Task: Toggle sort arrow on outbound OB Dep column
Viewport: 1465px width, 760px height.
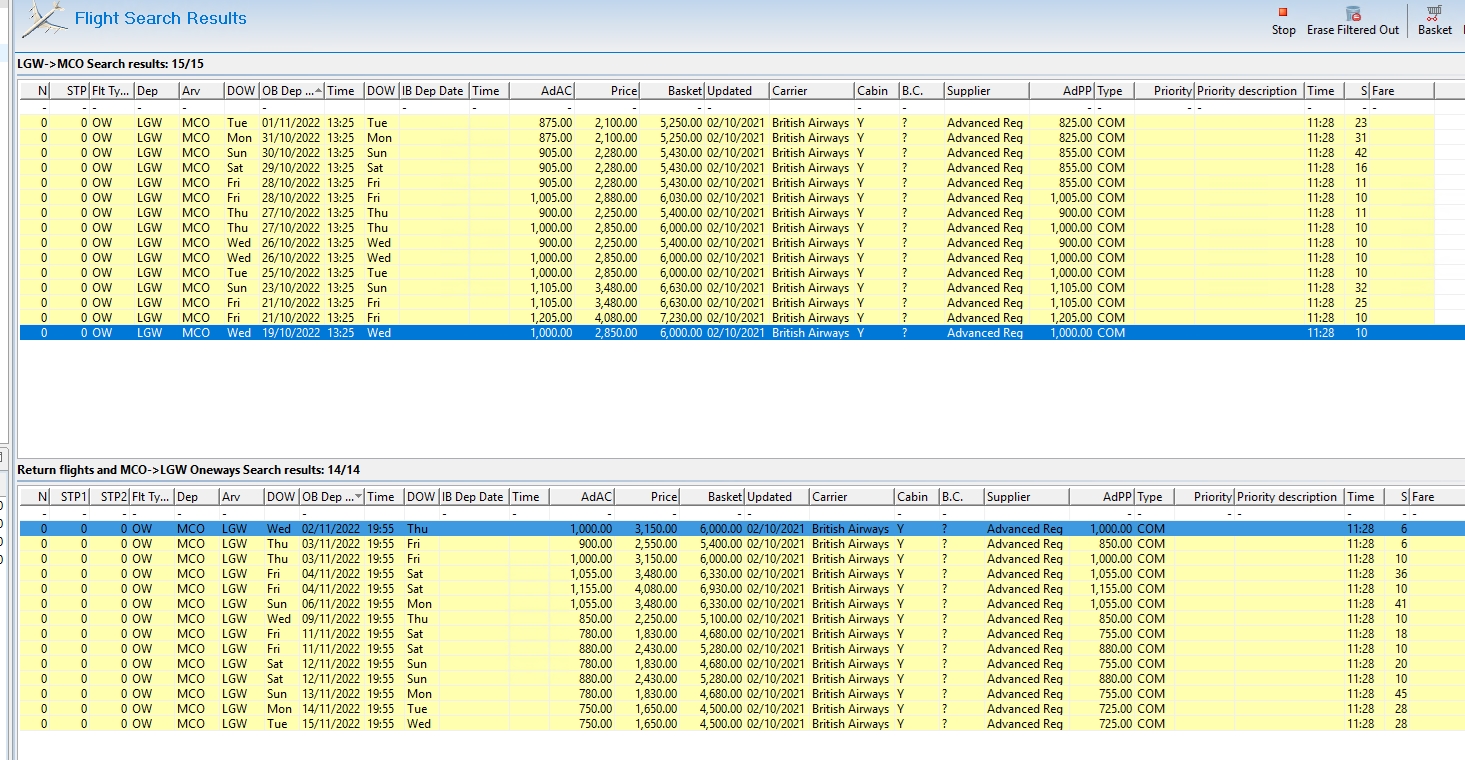Action: (319, 91)
